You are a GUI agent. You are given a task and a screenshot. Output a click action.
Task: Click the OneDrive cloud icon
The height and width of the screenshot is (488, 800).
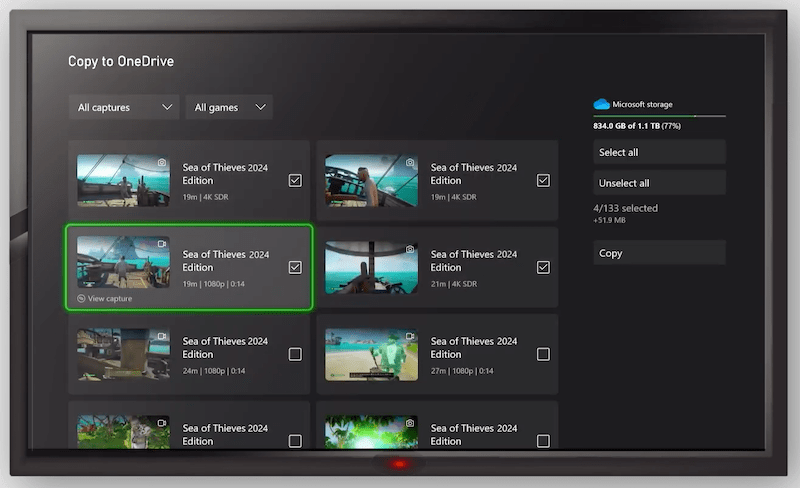click(601, 104)
